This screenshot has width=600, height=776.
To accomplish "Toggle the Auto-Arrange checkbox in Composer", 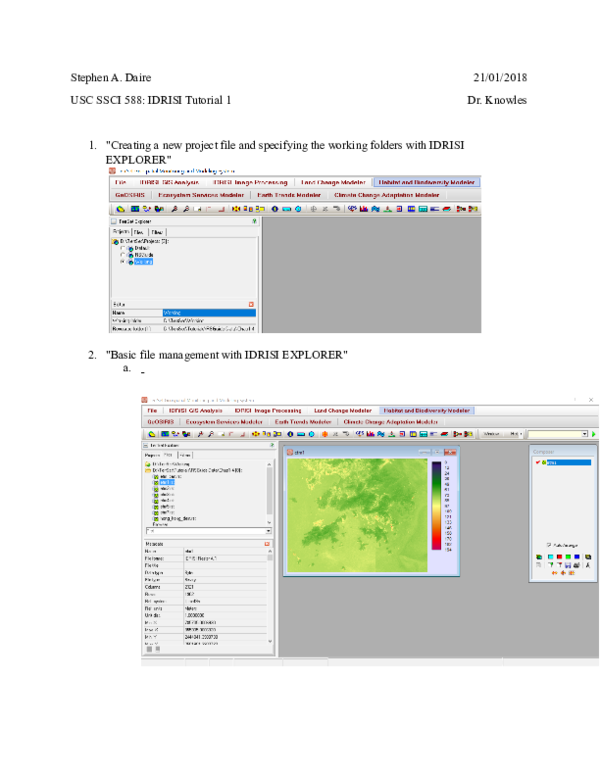I will [549, 545].
